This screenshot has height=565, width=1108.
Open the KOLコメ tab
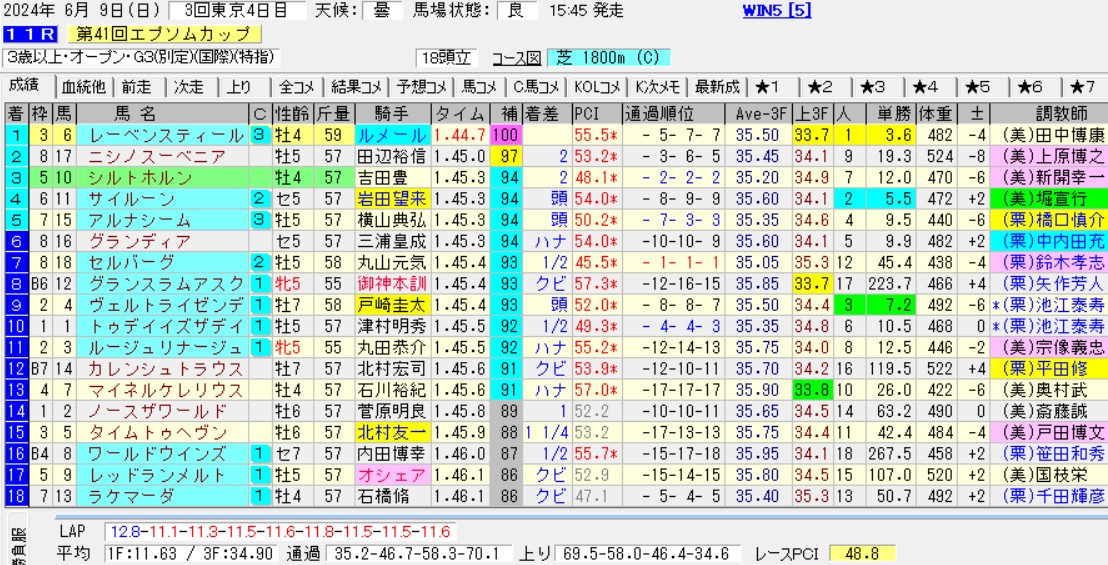[595, 87]
